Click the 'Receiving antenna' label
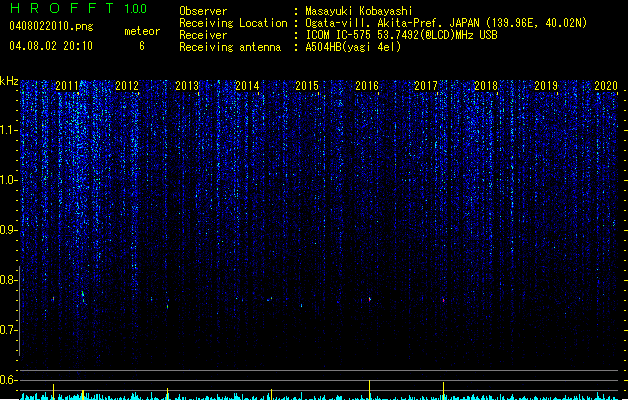This screenshot has width=629, height=400. coord(230,47)
